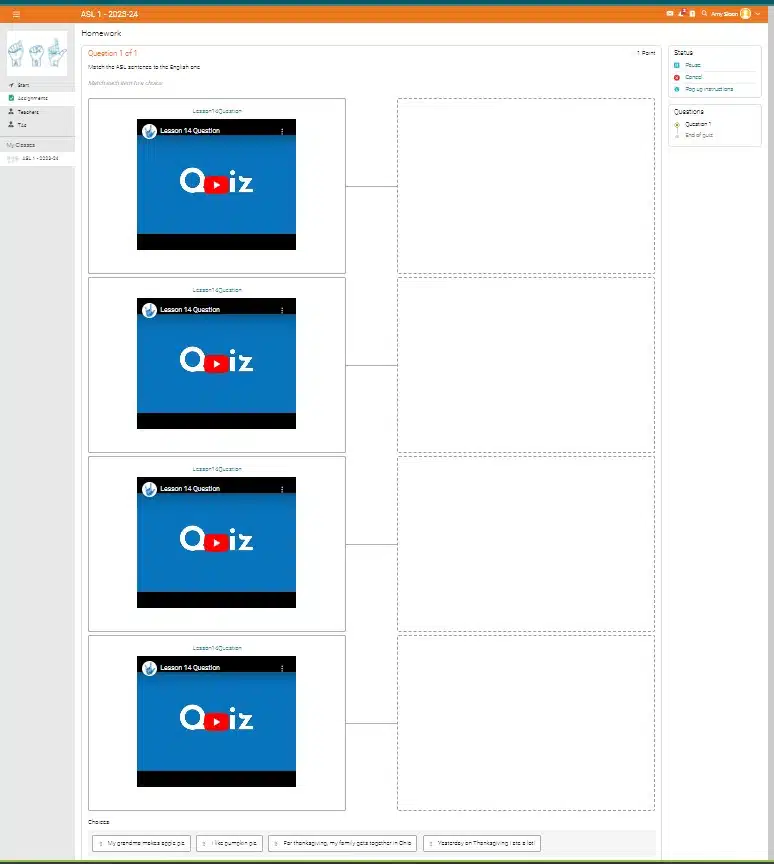Open Assignments in the sidebar
This screenshot has height=864, width=774.
pos(37,98)
